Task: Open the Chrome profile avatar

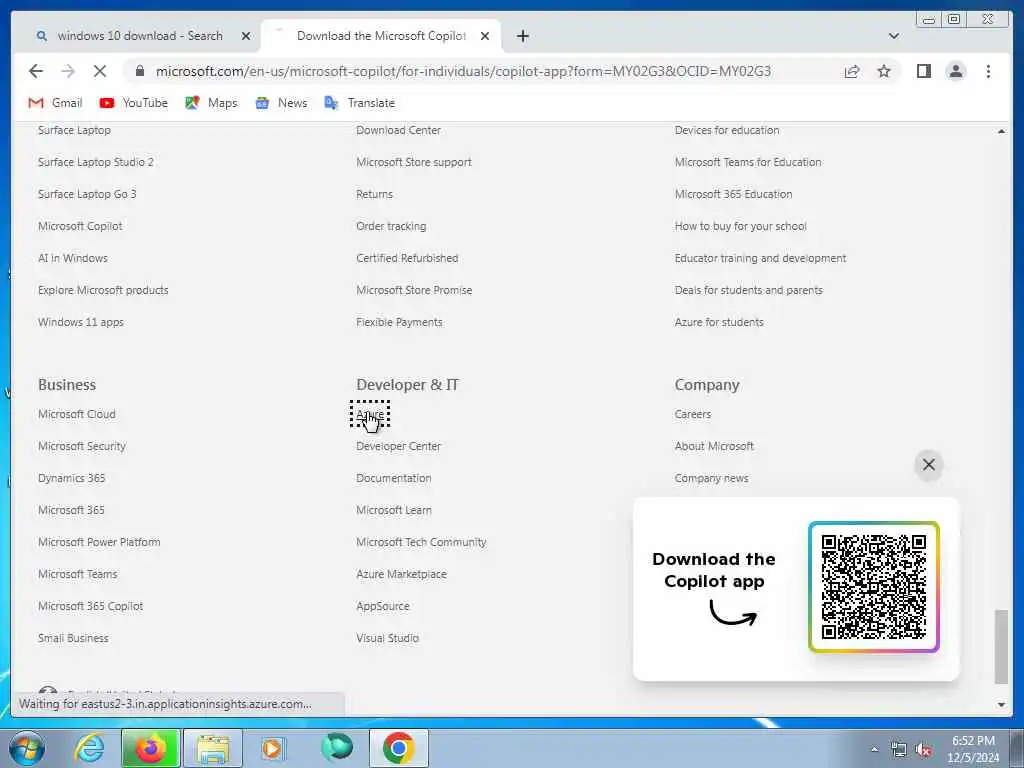Action: [x=955, y=71]
